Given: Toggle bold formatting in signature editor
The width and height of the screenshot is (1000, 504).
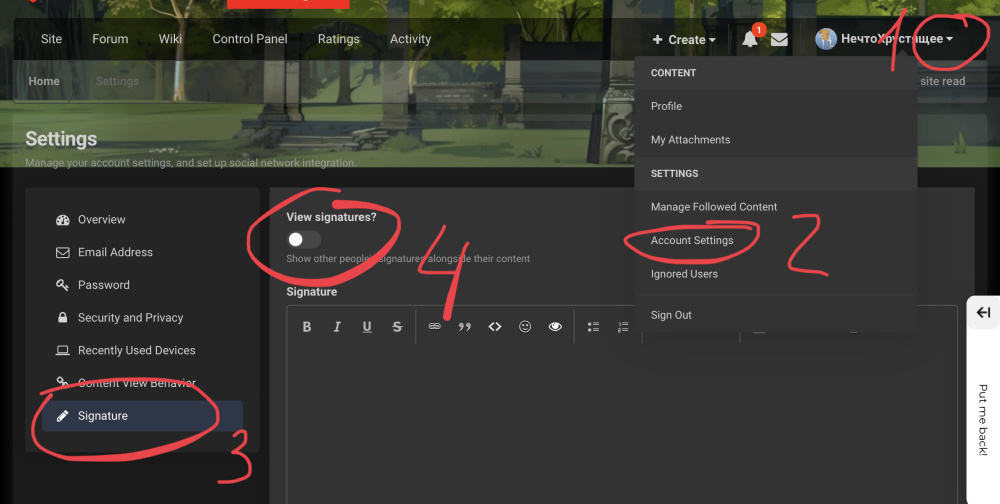Looking at the screenshot, I should (307, 327).
